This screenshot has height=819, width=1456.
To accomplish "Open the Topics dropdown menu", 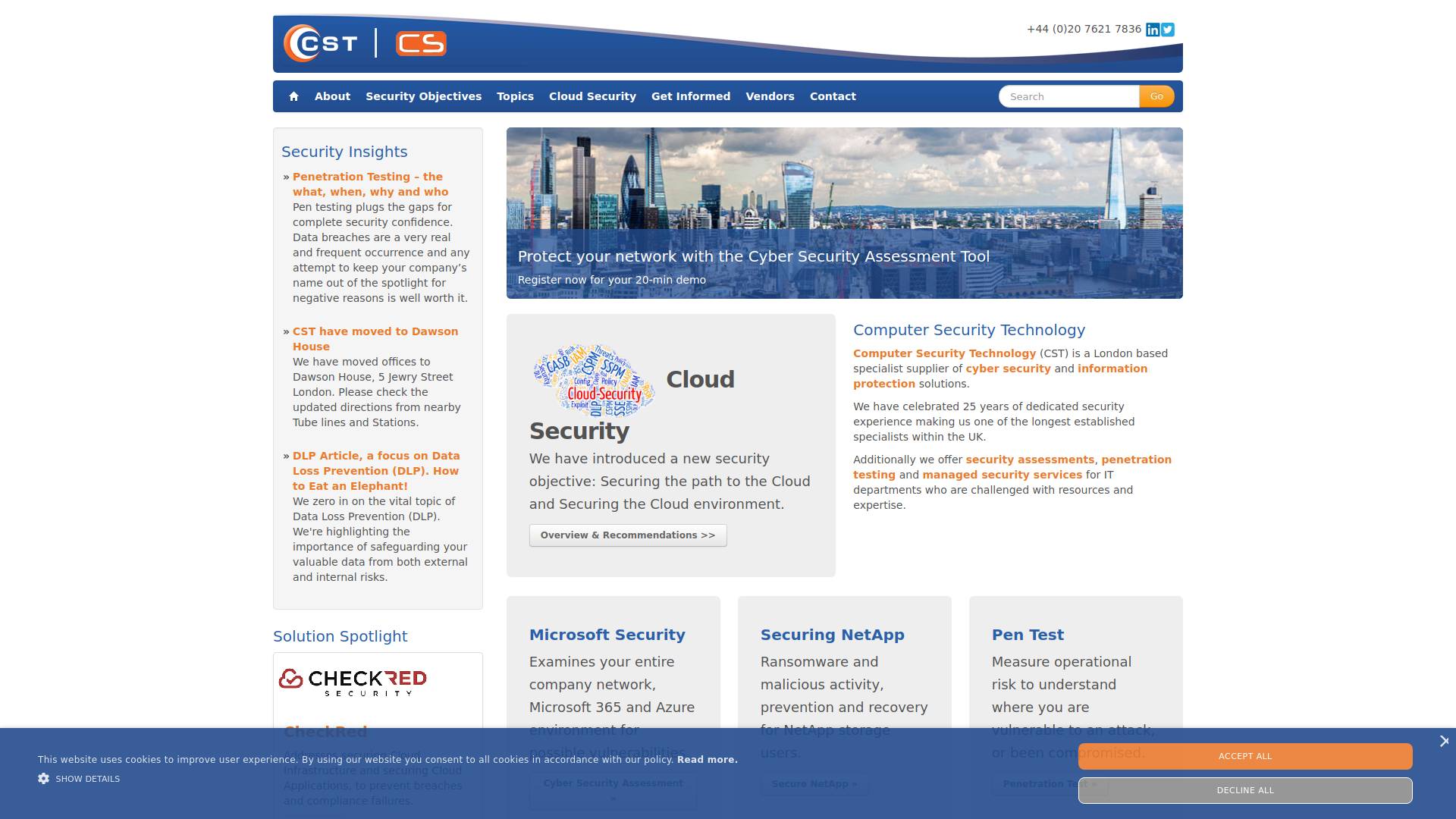I will pos(515,96).
